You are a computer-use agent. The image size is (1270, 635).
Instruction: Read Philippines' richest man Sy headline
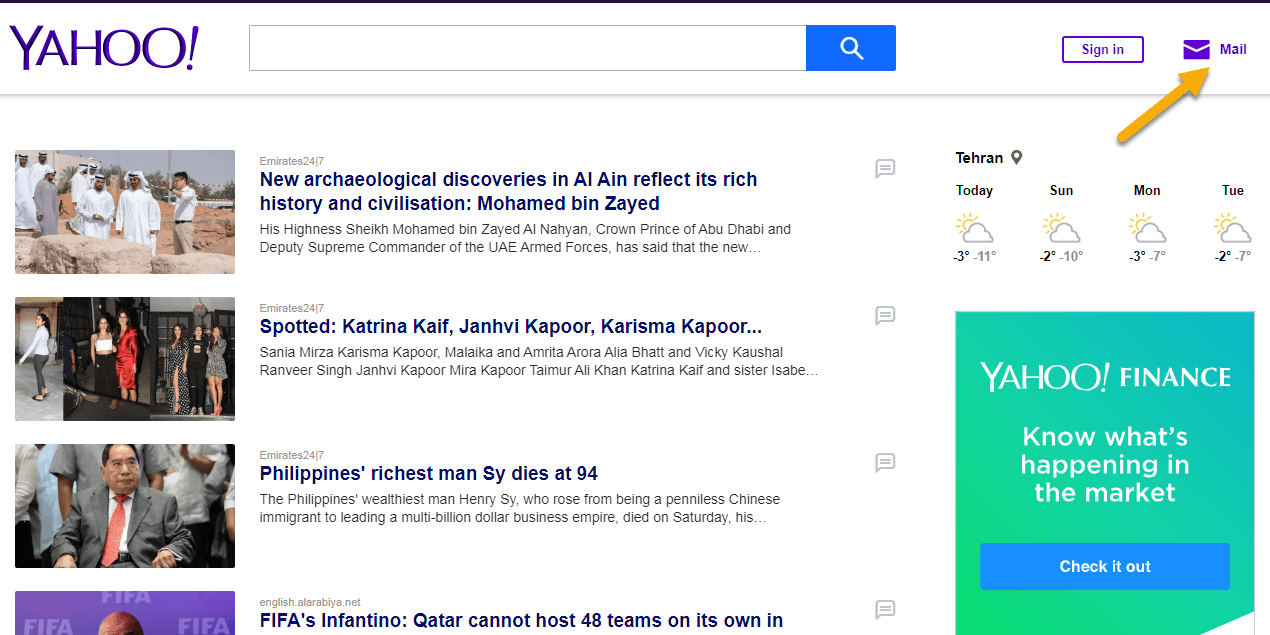point(428,474)
